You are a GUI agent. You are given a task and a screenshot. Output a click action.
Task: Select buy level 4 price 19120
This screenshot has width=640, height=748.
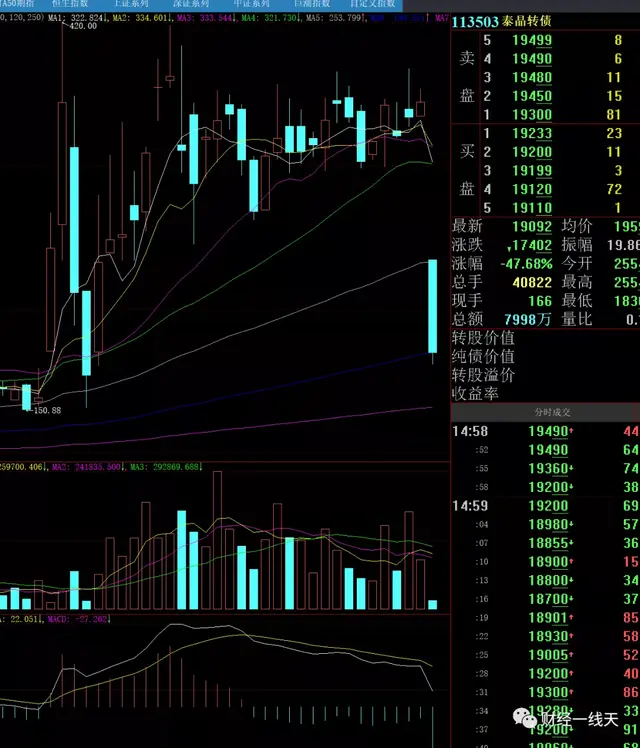coord(532,189)
